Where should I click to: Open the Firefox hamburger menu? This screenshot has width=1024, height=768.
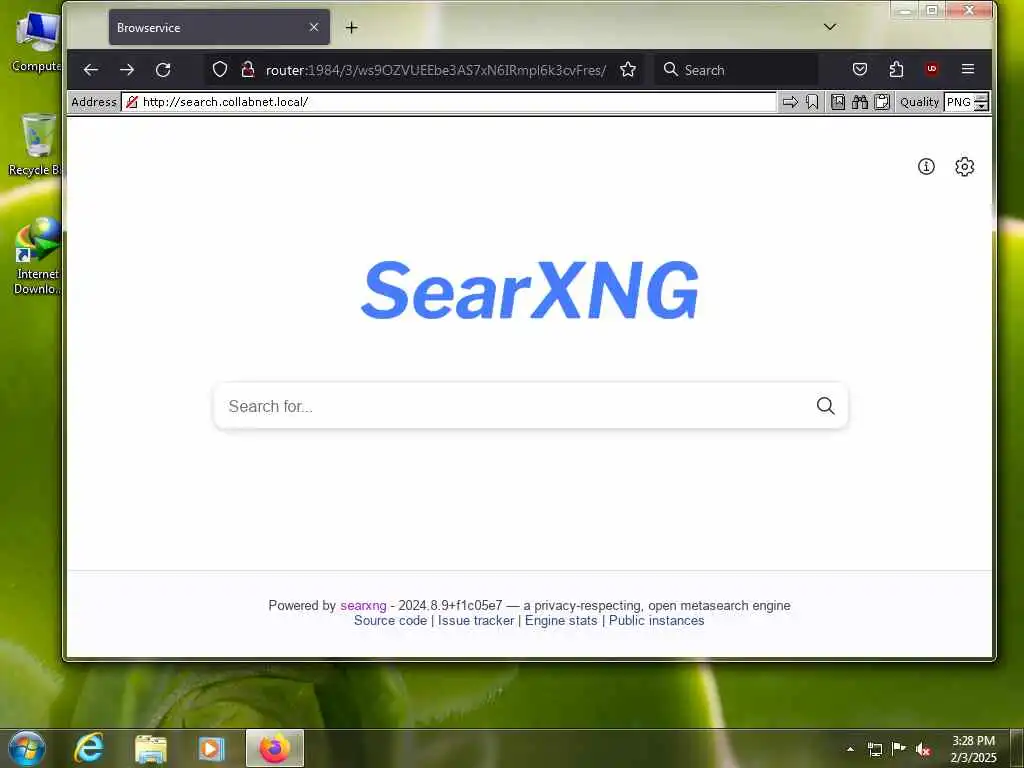tap(968, 69)
